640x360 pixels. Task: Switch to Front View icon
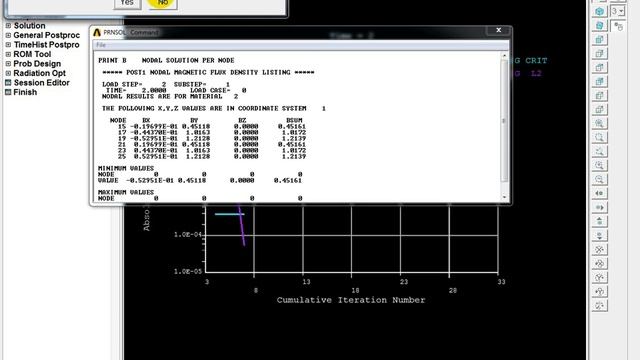pyautogui.click(x=599, y=39)
